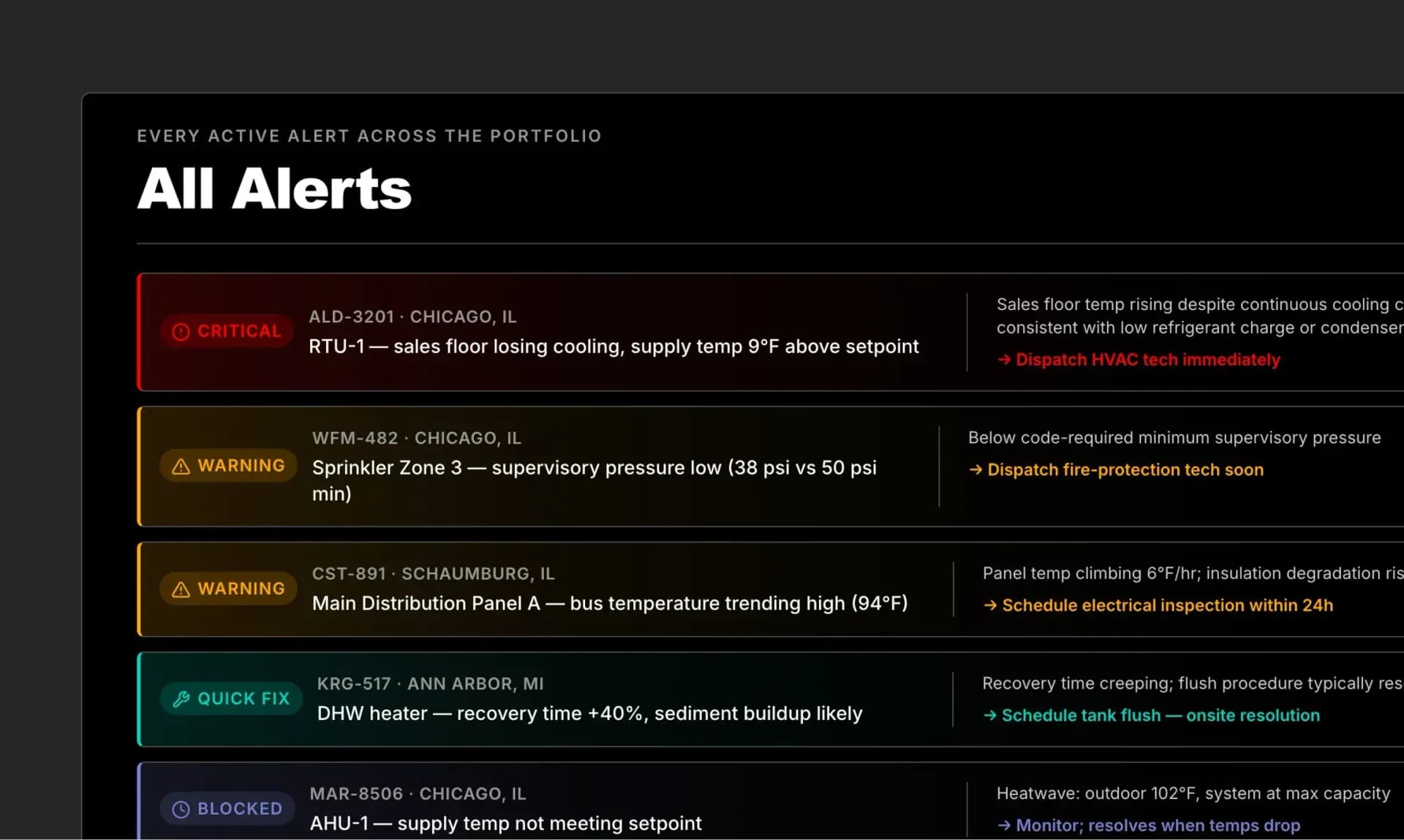Open Schedule electrical inspection within 24h action
The image size is (1404, 840).
click(x=1158, y=605)
